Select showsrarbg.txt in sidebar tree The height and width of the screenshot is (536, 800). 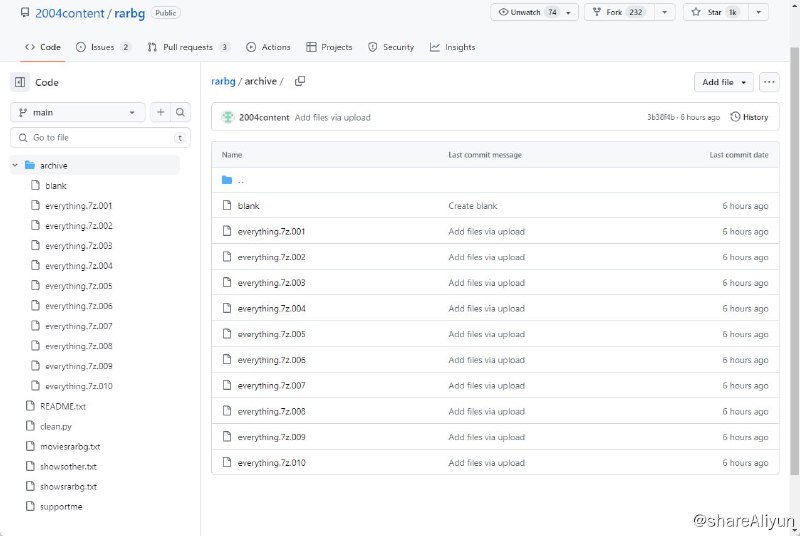tap(68, 487)
